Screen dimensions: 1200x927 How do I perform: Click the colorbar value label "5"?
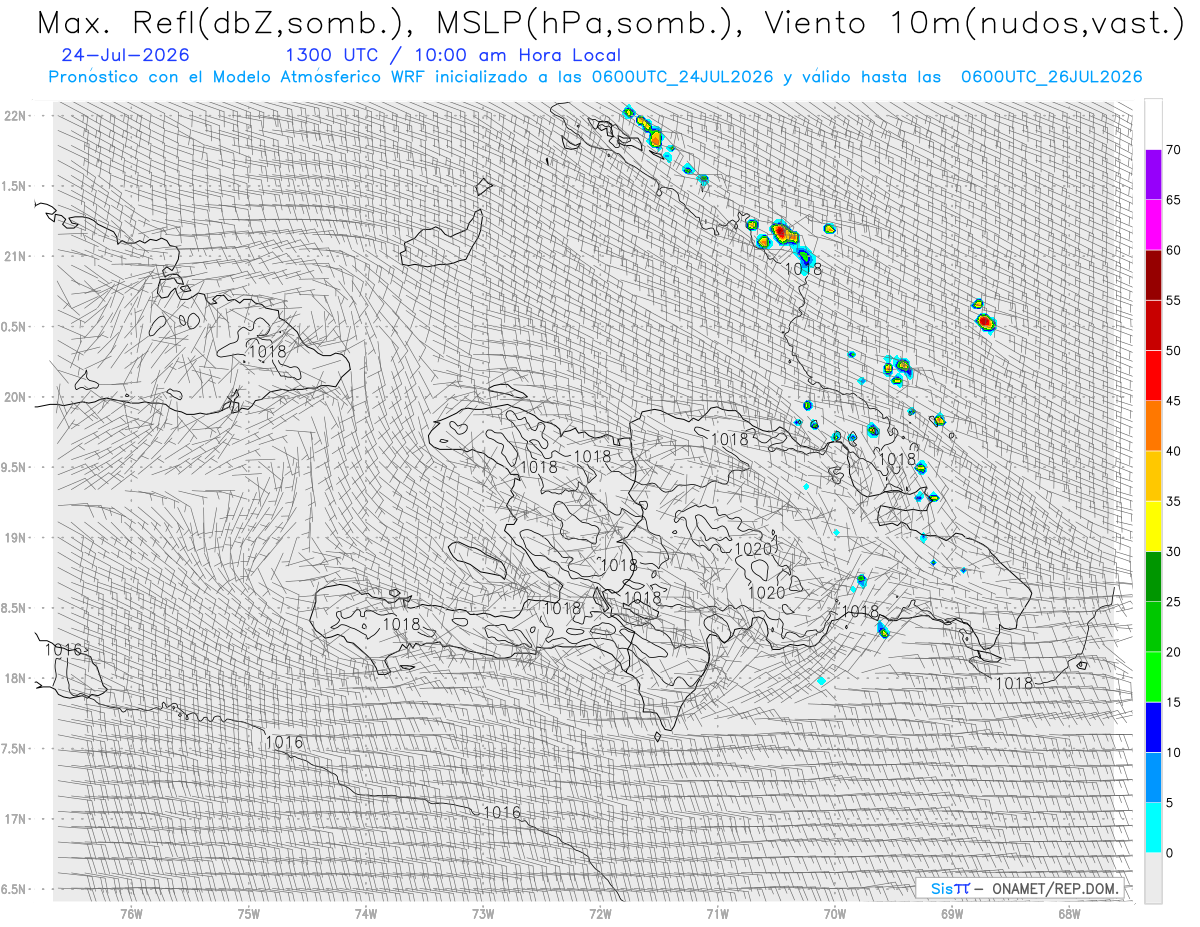(x=1170, y=802)
